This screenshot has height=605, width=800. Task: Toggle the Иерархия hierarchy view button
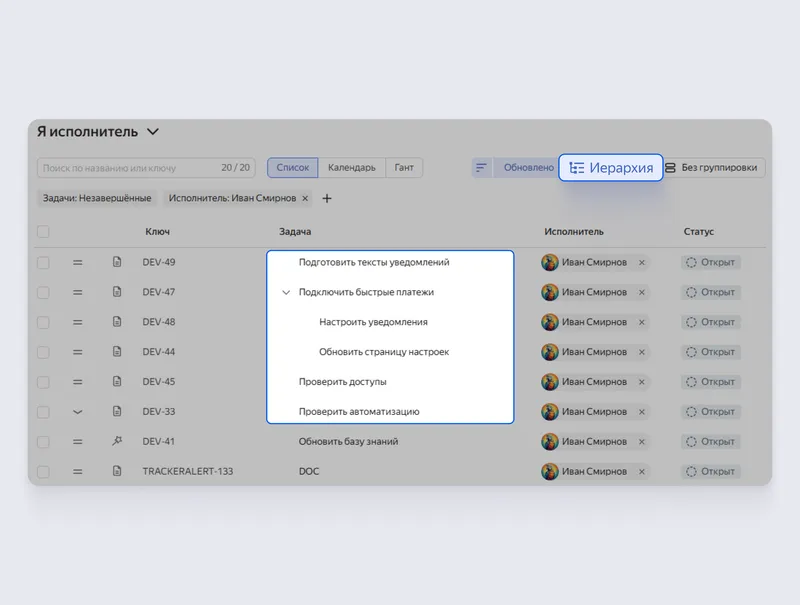(x=611, y=167)
